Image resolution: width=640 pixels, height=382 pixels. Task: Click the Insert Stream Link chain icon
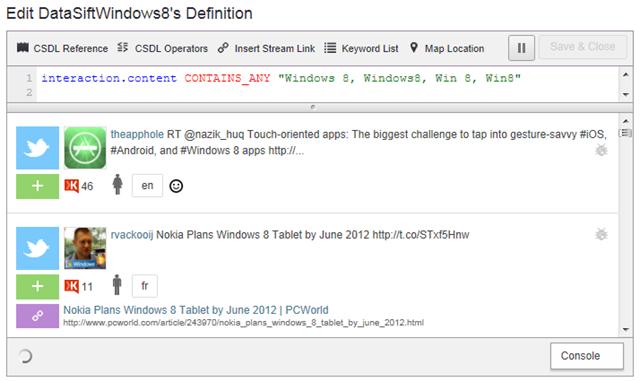[x=223, y=48]
